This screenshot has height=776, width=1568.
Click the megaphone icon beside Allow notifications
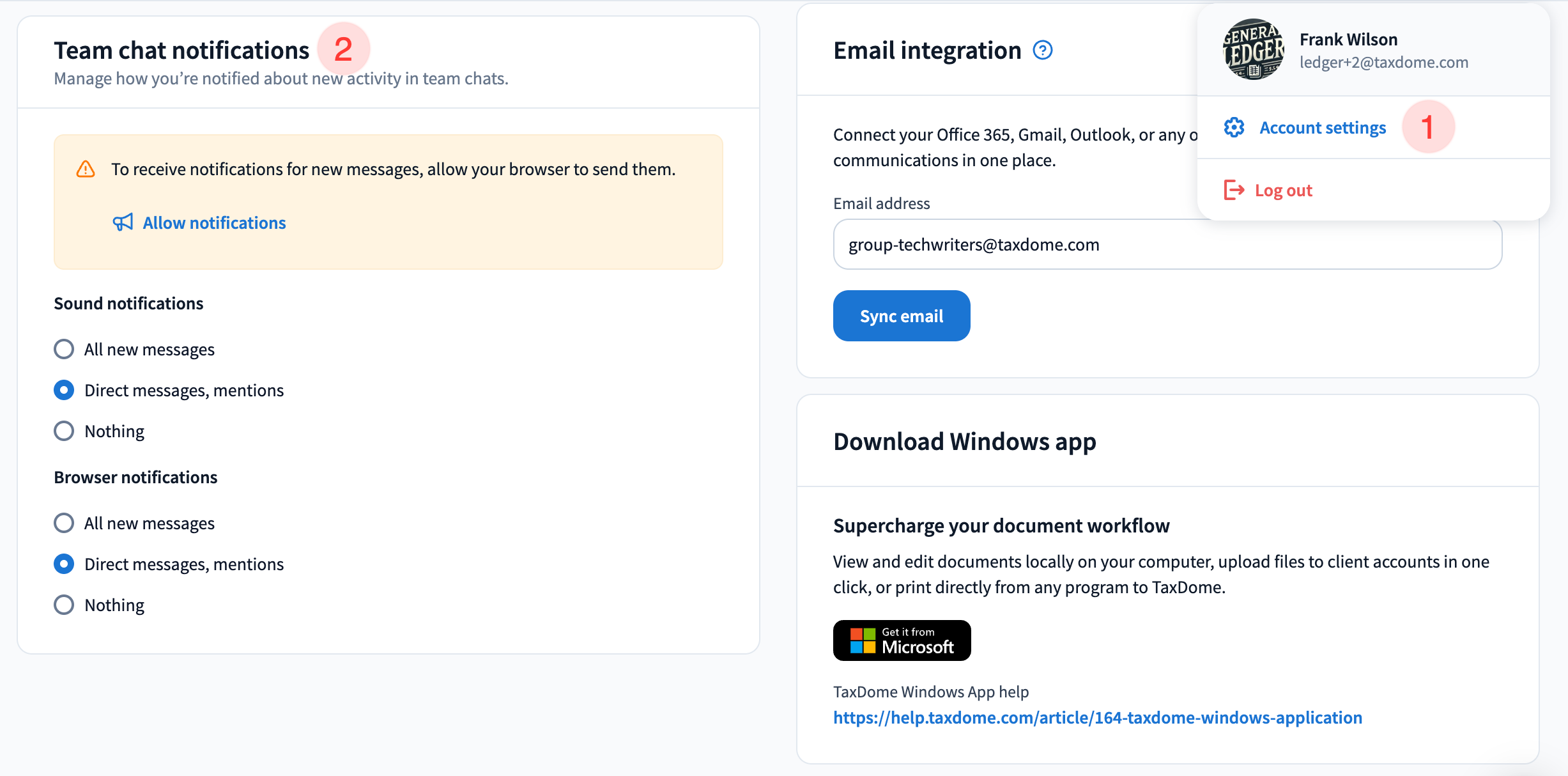pos(123,222)
